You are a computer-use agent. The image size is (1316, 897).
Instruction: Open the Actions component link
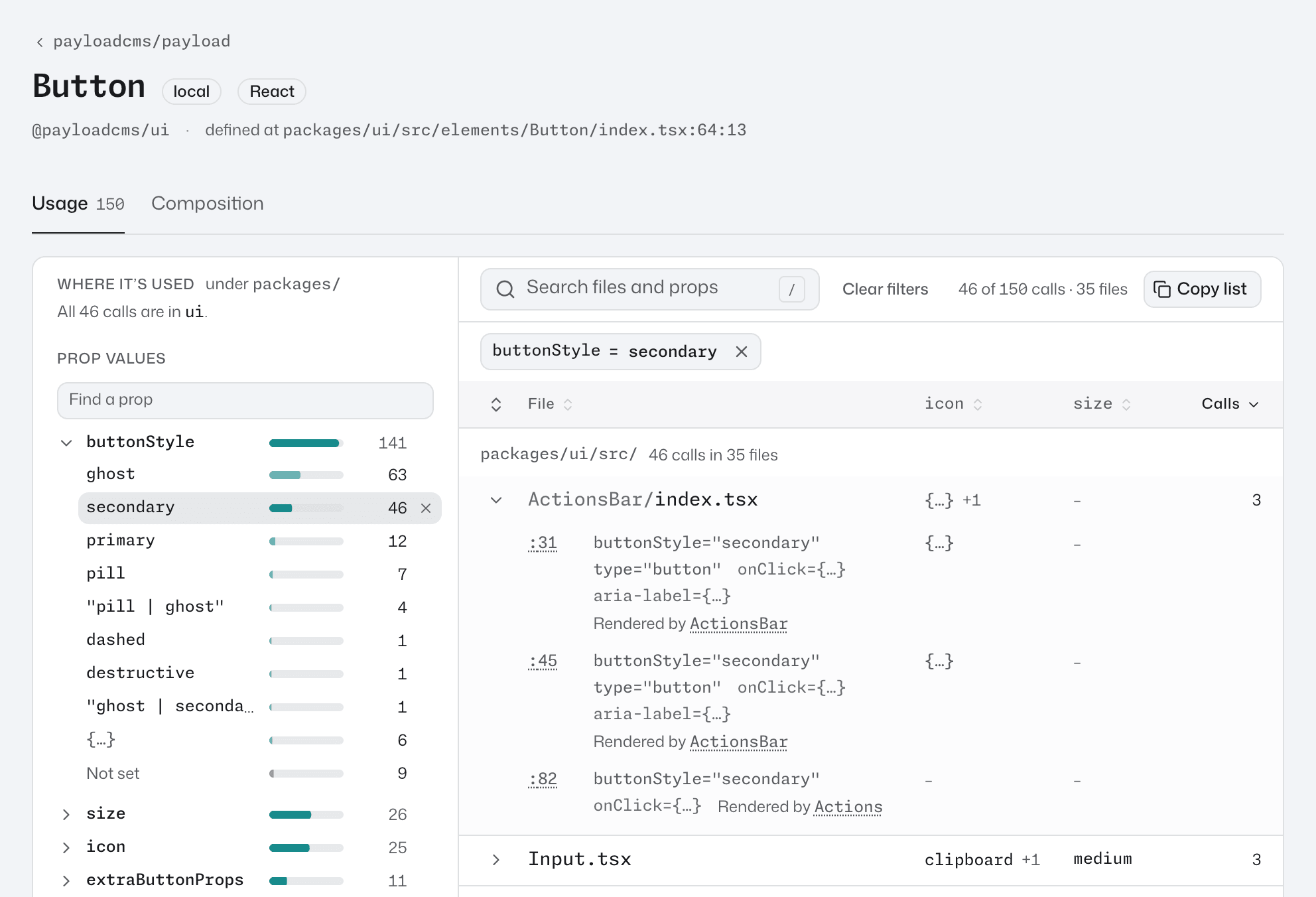(x=848, y=807)
